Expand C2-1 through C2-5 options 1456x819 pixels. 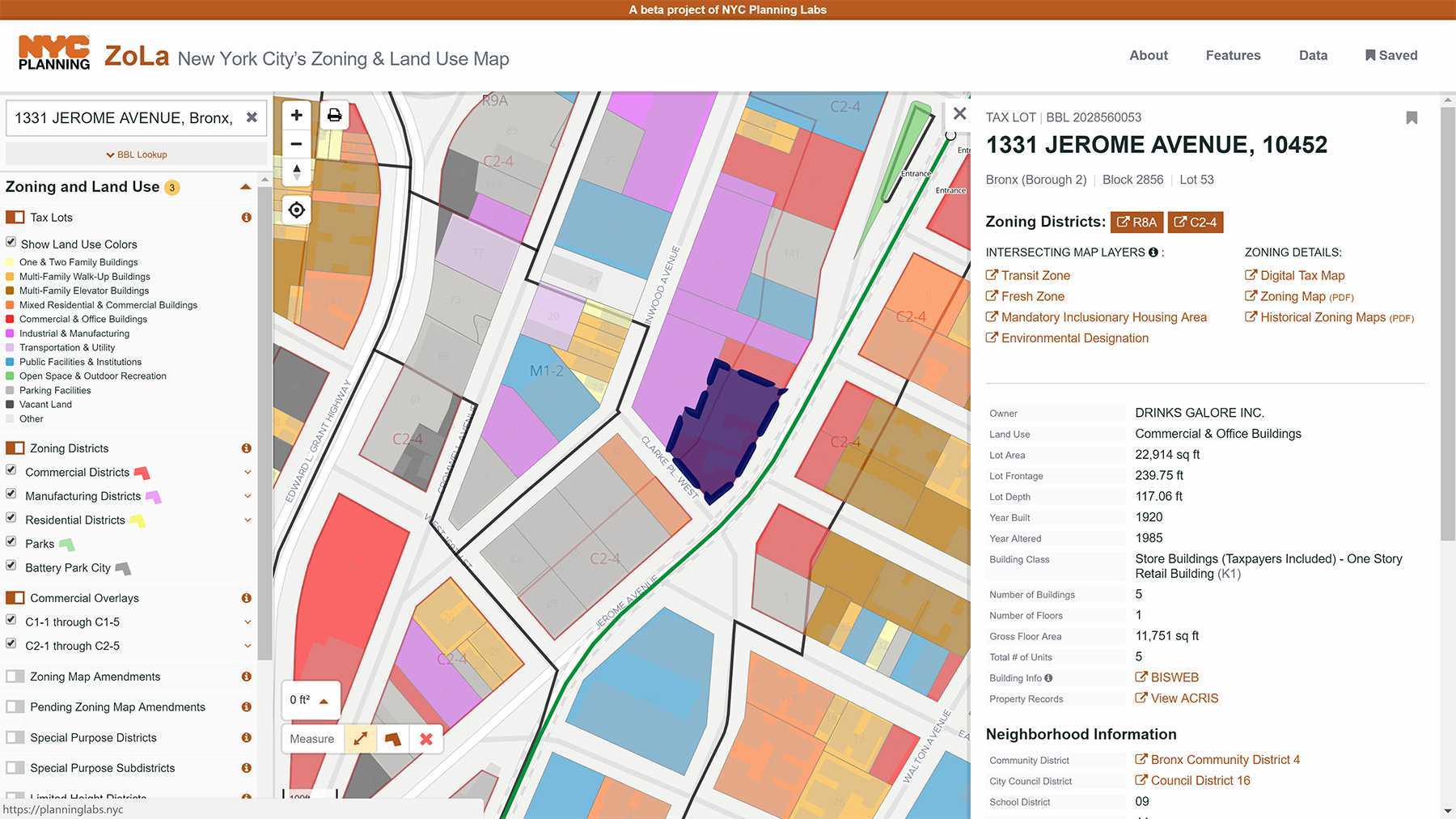coord(248,646)
